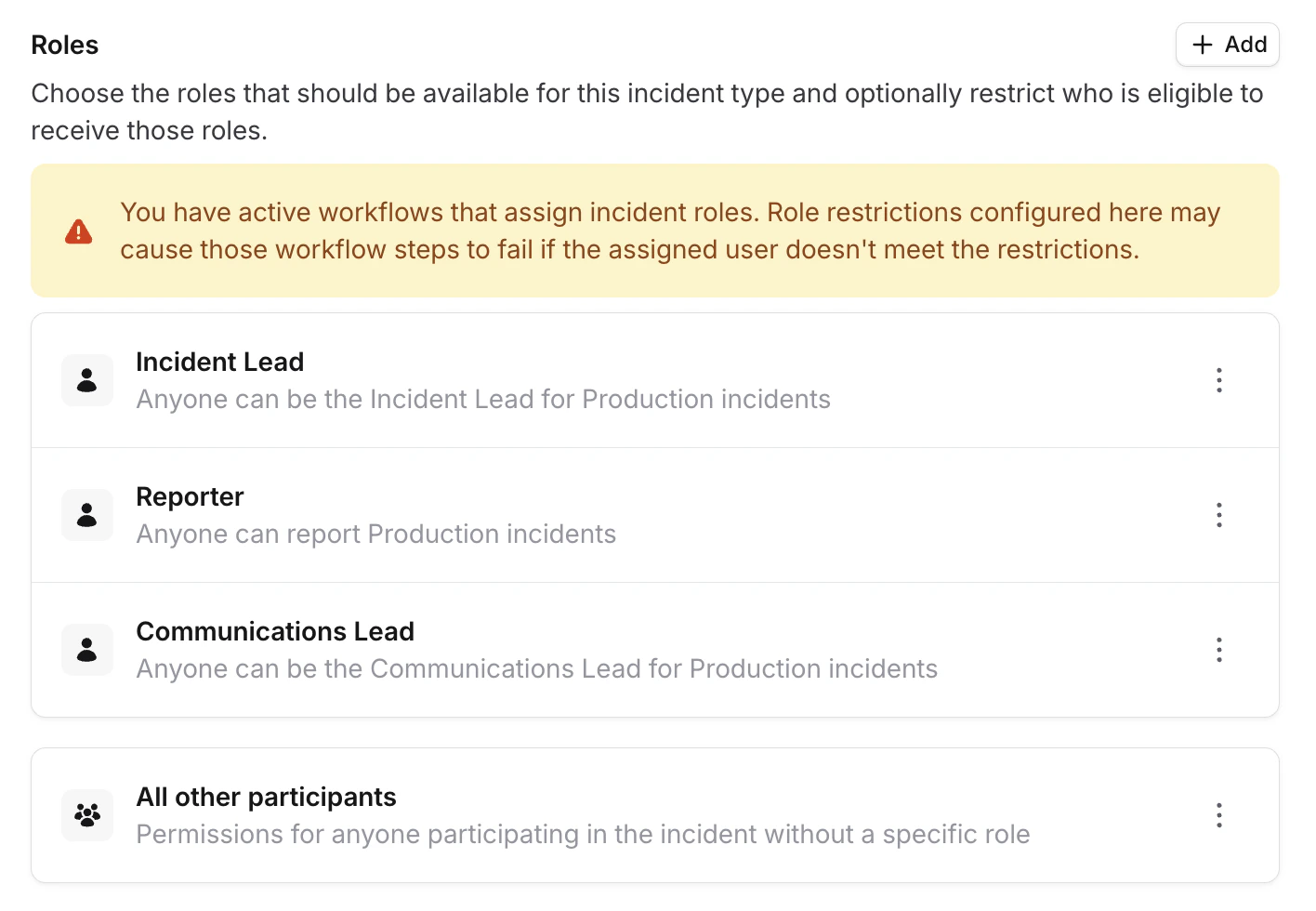Click the plus icon on the Add button
This screenshot has width=1316, height=911.
1202,45
